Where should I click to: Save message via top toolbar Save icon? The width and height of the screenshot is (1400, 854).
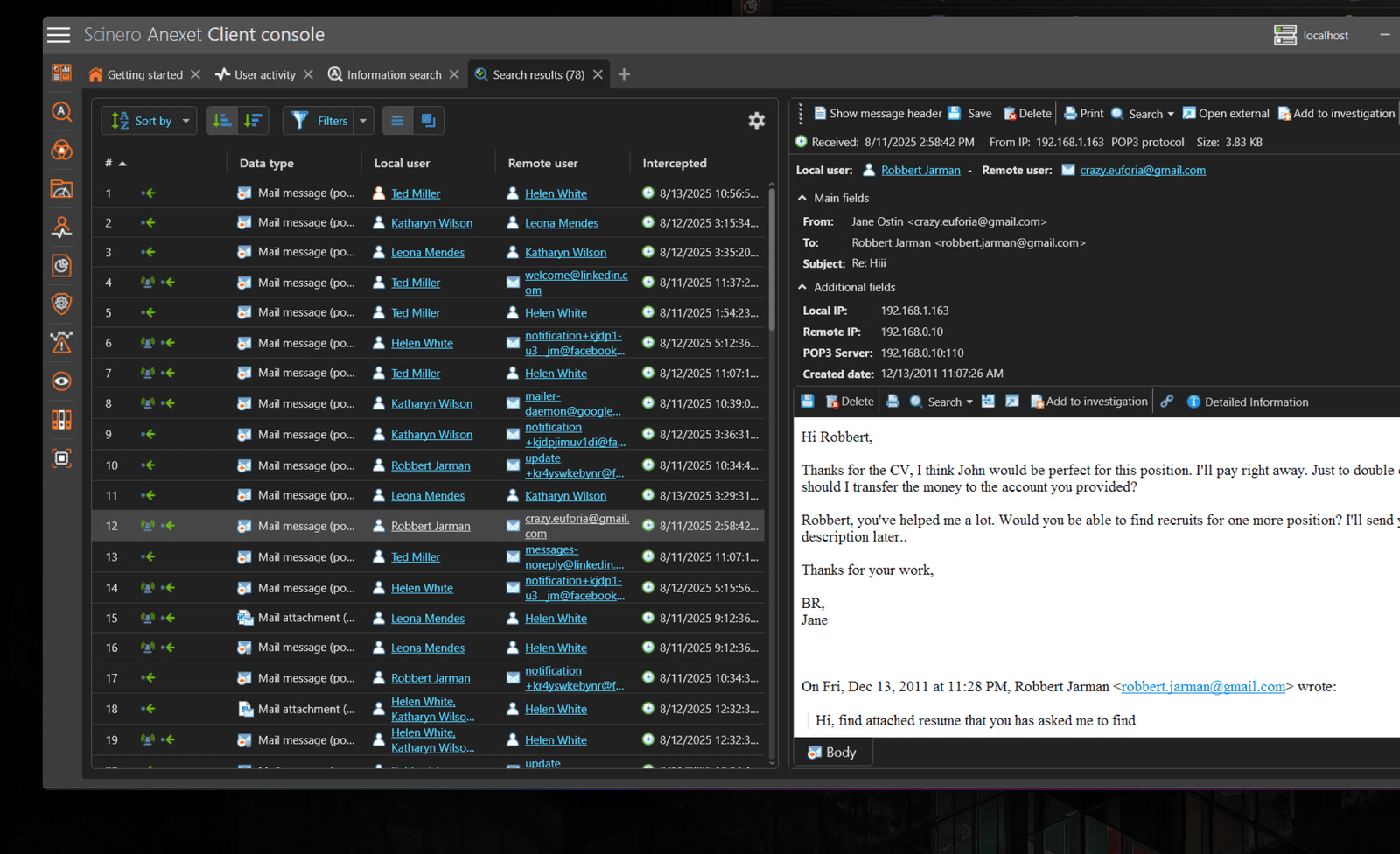coord(970,114)
